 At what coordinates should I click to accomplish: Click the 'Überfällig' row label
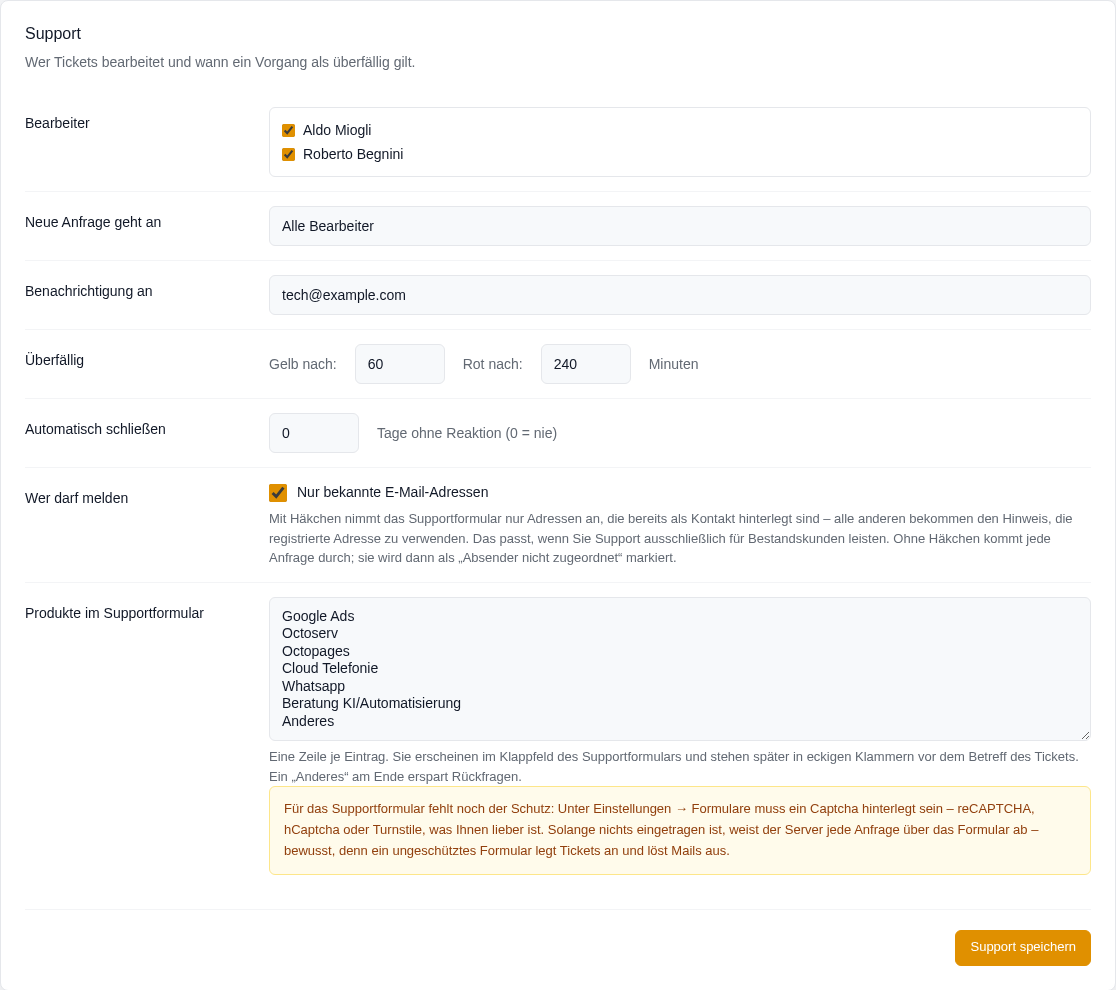click(54, 360)
